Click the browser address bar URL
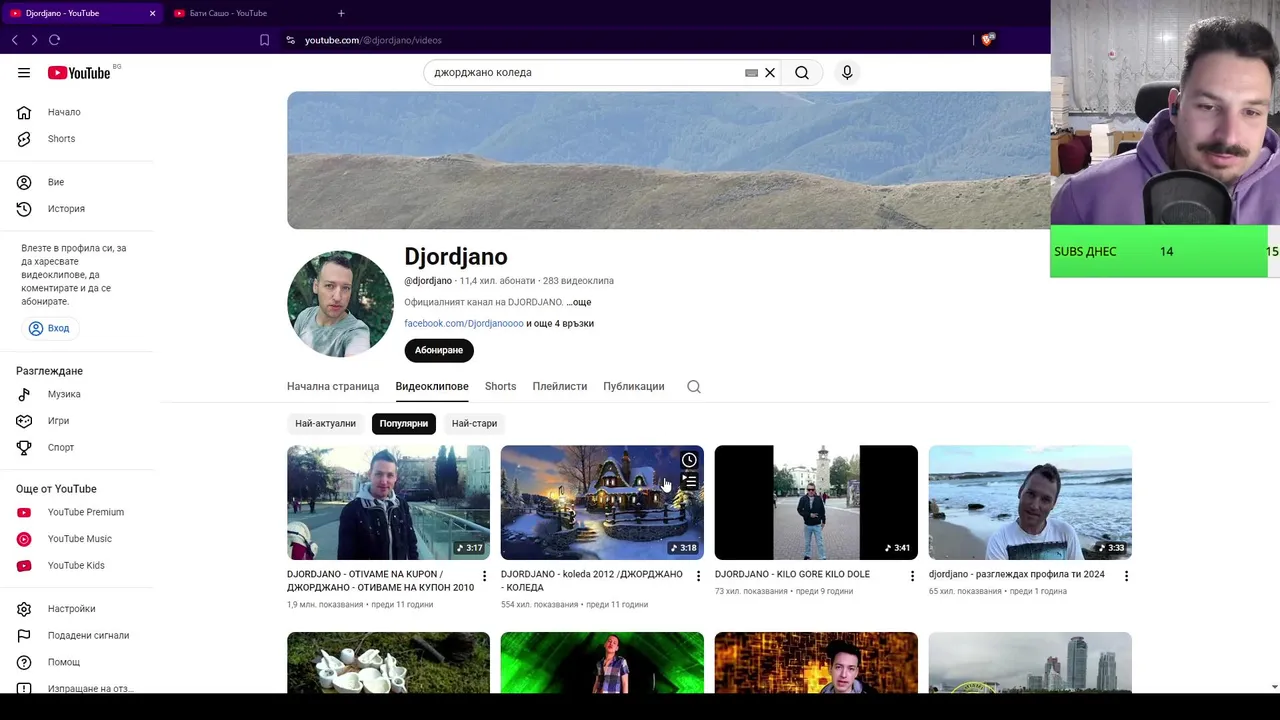This screenshot has height=720, width=1280. [x=373, y=40]
